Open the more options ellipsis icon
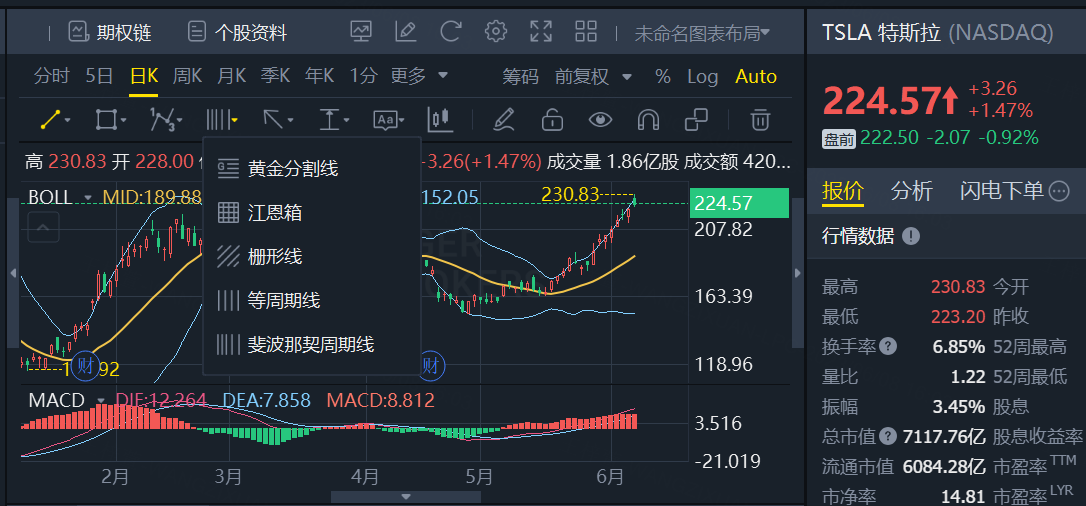1086x506 pixels. (x=1059, y=191)
